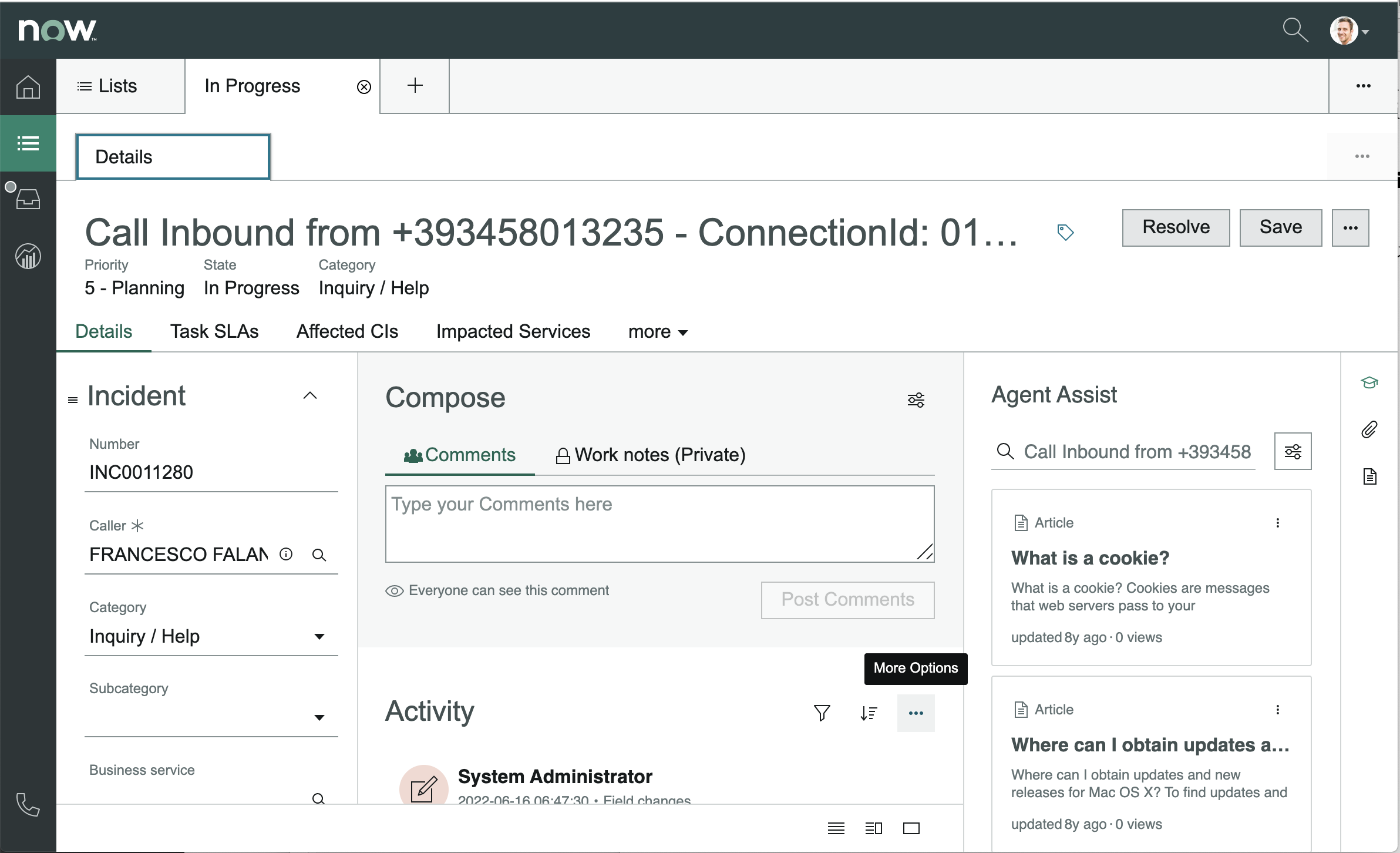Click the Resolve button

point(1176,227)
